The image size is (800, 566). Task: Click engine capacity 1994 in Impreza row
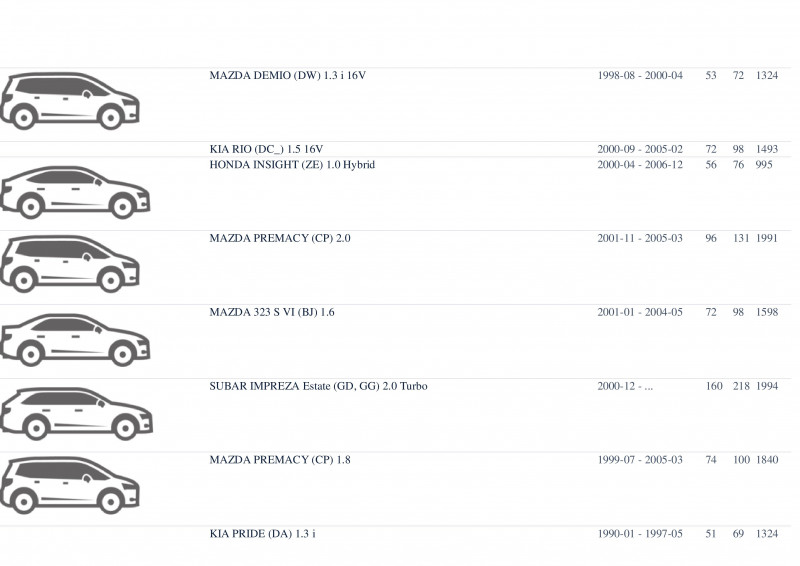pyautogui.click(x=767, y=386)
